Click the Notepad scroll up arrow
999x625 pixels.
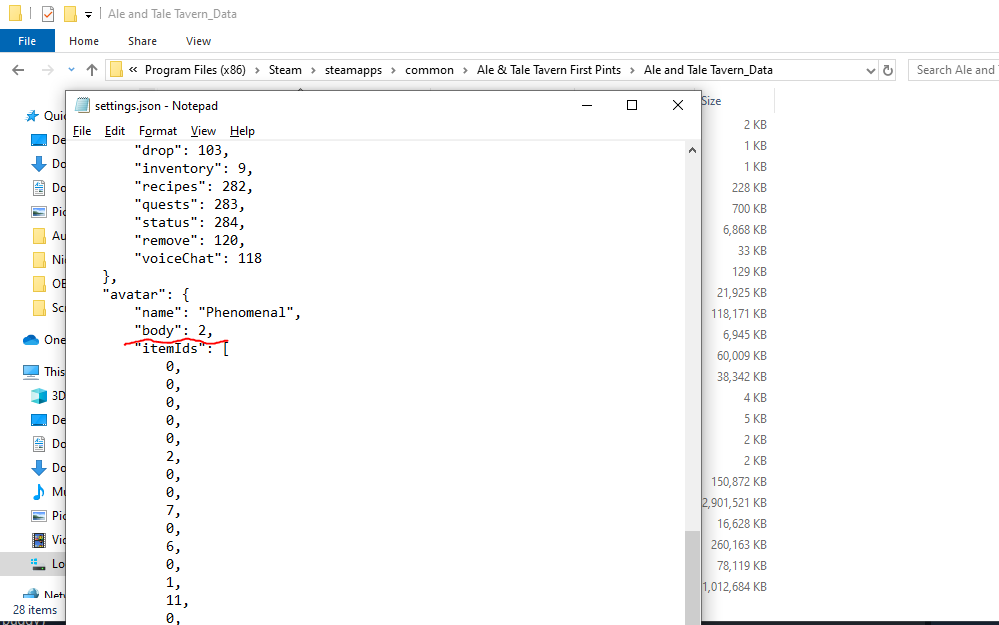click(693, 150)
